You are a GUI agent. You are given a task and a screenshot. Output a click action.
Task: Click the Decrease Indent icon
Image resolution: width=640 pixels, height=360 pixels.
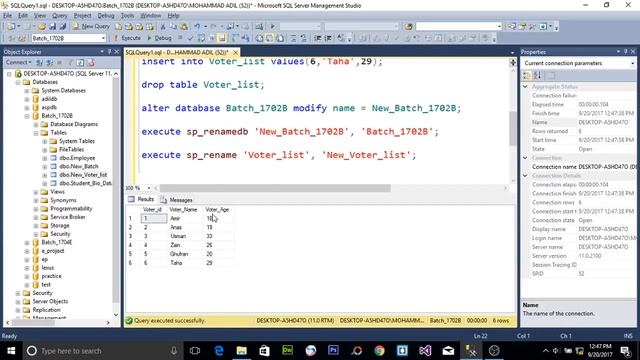[318, 38]
